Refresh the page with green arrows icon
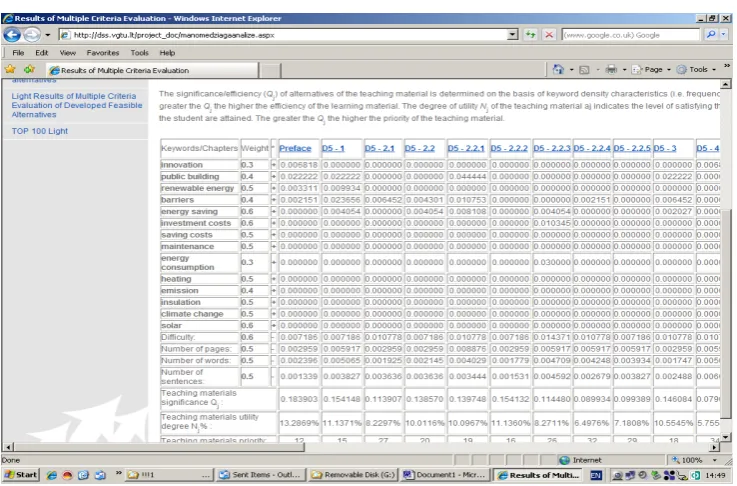Viewport: 737px width, 486px height. point(531,35)
